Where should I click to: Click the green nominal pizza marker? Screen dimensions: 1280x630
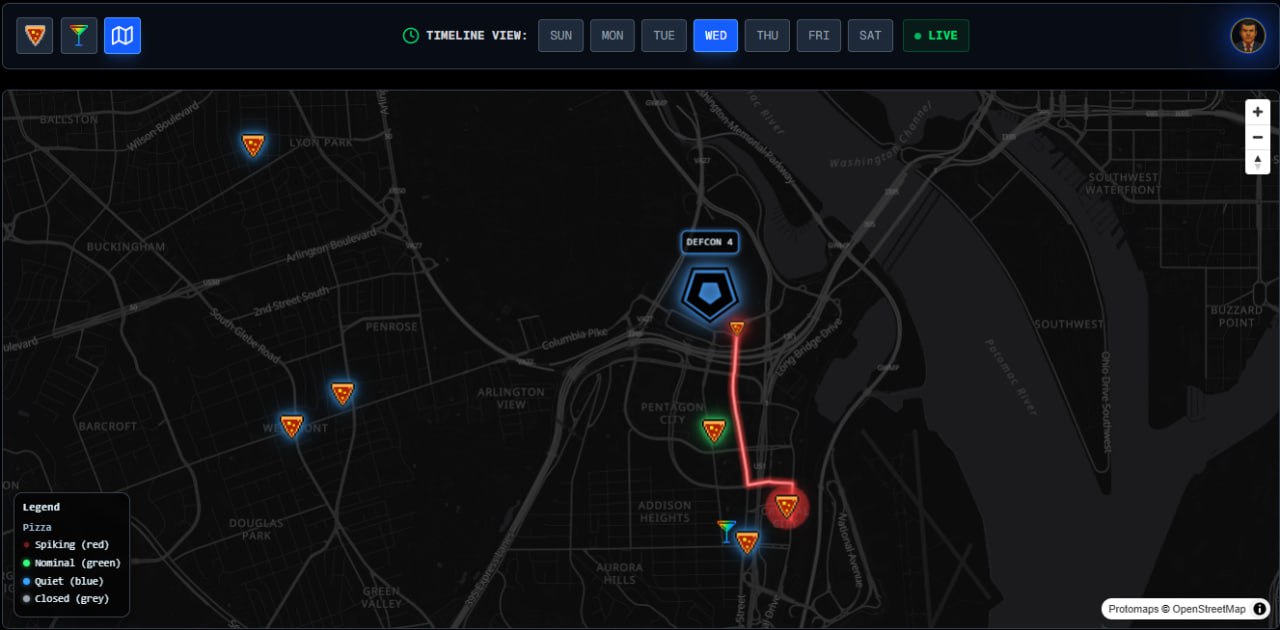(714, 431)
